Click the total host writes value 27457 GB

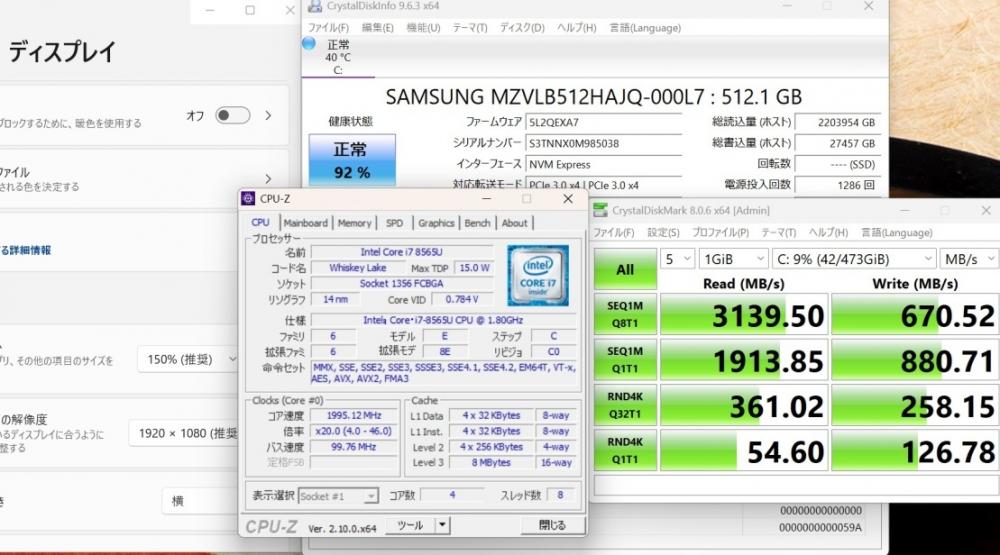837,144
